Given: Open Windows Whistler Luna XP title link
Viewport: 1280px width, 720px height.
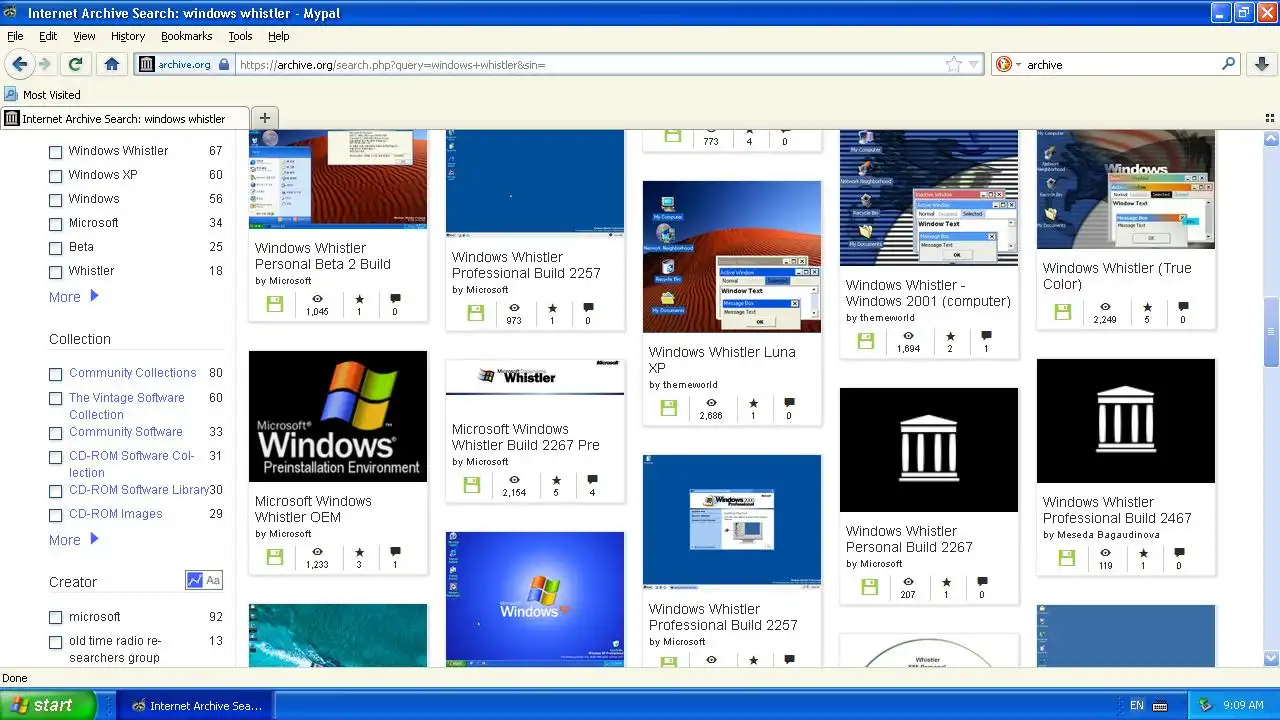Looking at the screenshot, I should tap(722, 360).
